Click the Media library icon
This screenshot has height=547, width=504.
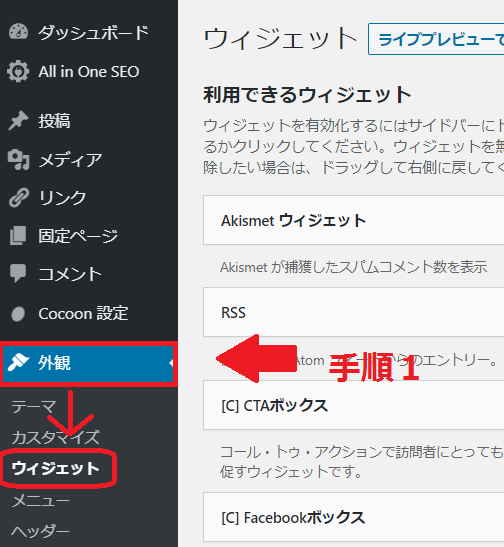click(x=18, y=160)
